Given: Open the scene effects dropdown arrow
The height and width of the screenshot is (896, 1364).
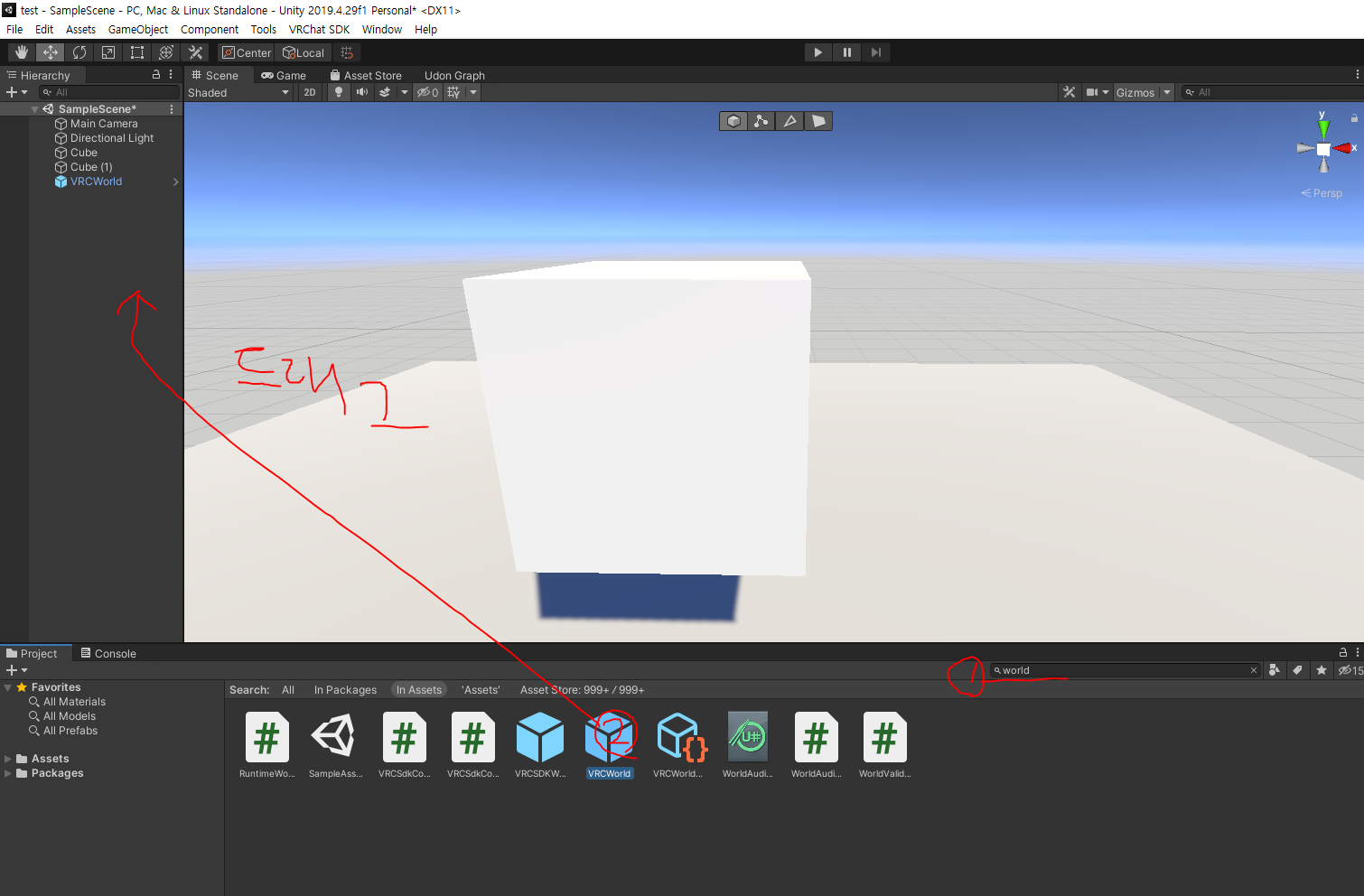Looking at the screenshot, I should click(x=404, y=92).
